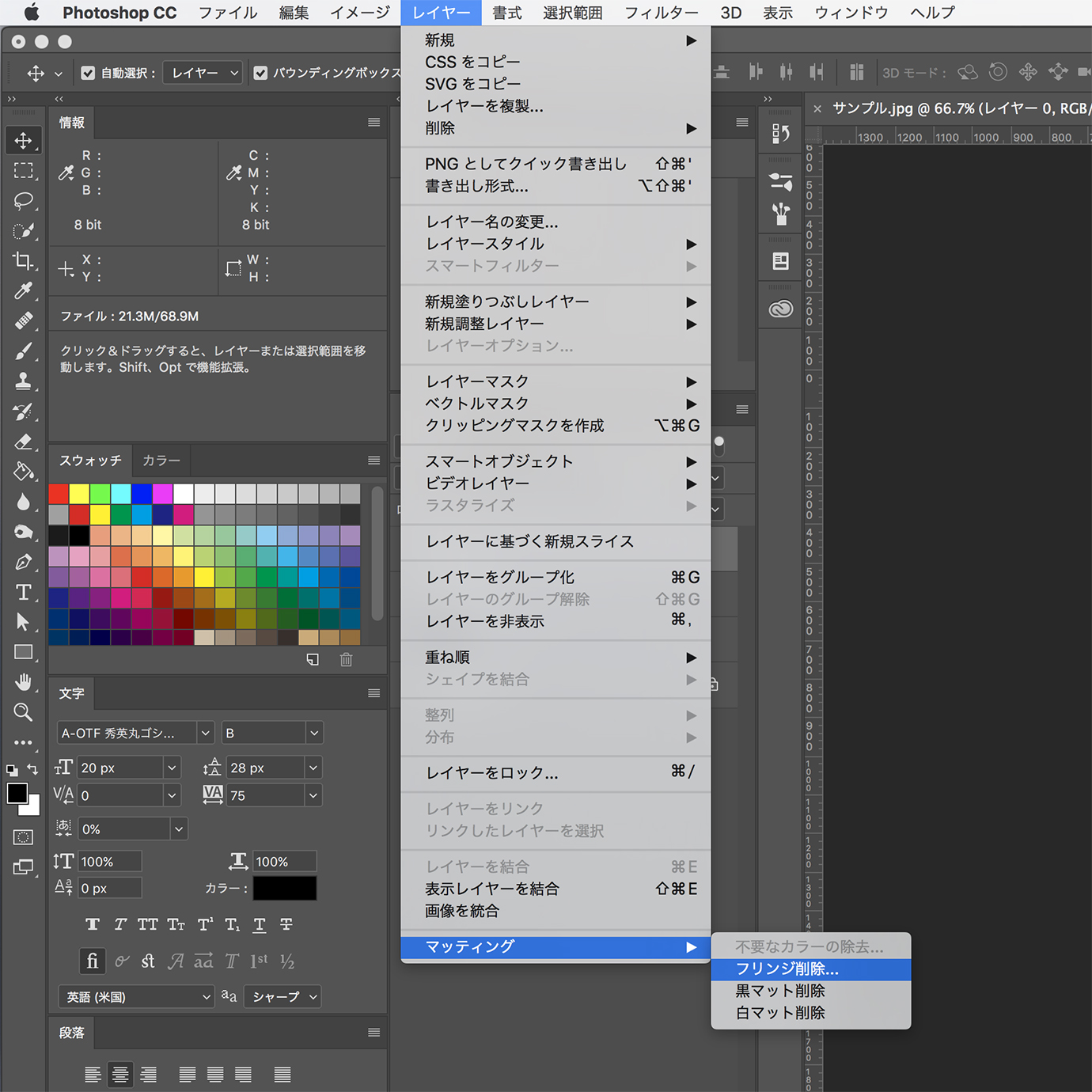Select the Crop tool
This screenshot has height=1092, width=1092.
(23, 261)
